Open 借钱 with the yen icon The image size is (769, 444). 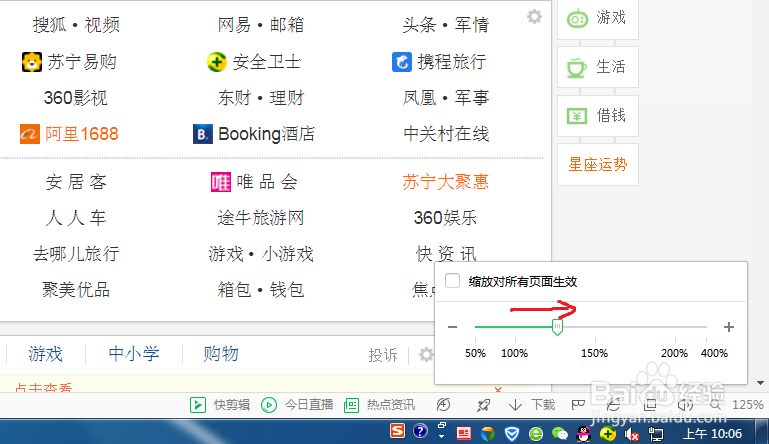[597, 116]
